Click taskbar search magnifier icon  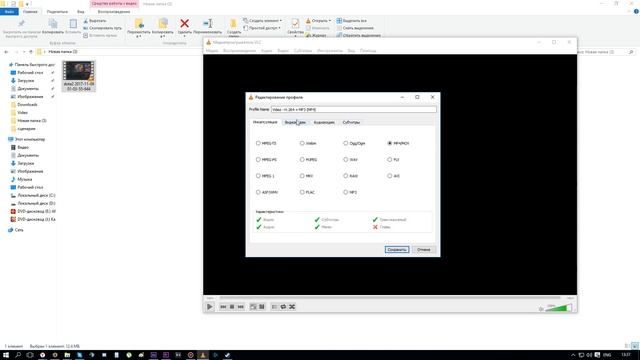pos(18,355)
